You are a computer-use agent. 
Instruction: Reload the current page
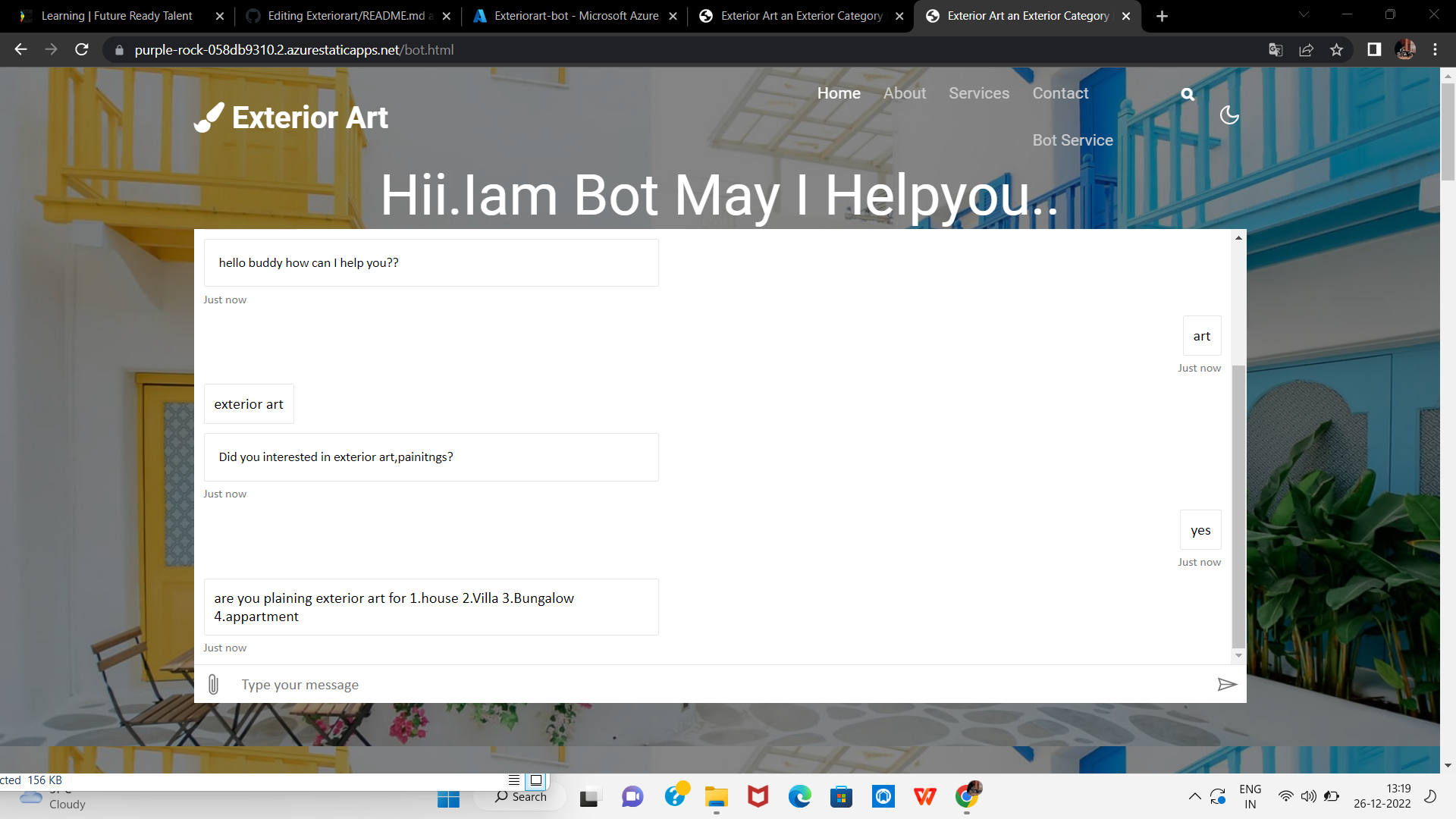[82, 50]
